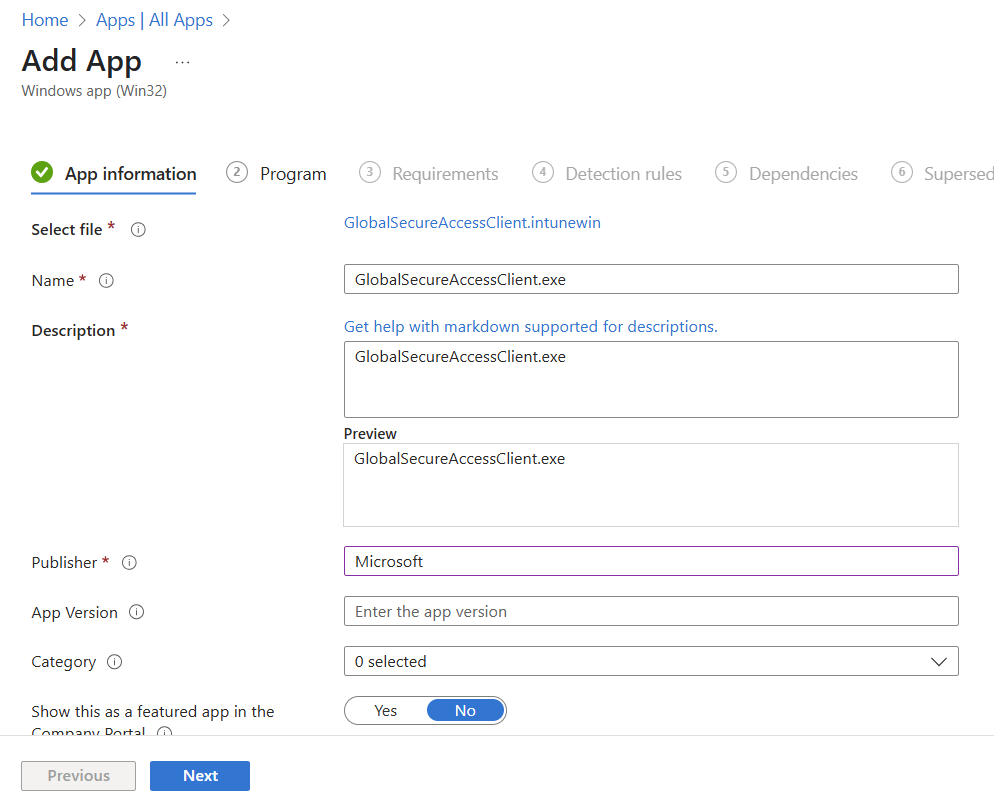The image size is (994, 808).
Task: Click the info icon beside Category
Action: point(115,662)
